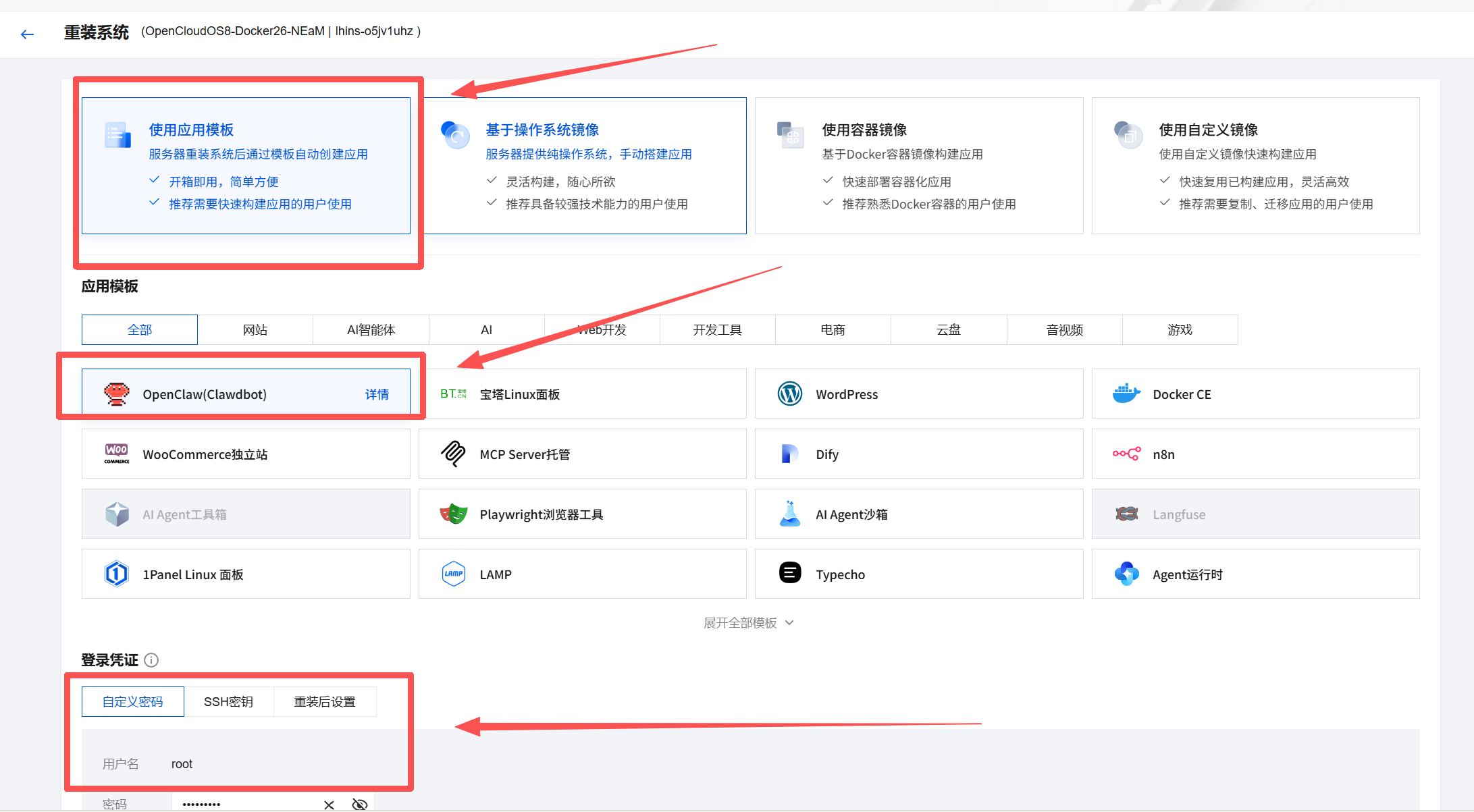1474x812 pixels.
Task: Click the back arrow to leave 重装系统
Action: (x=27, y=34)
